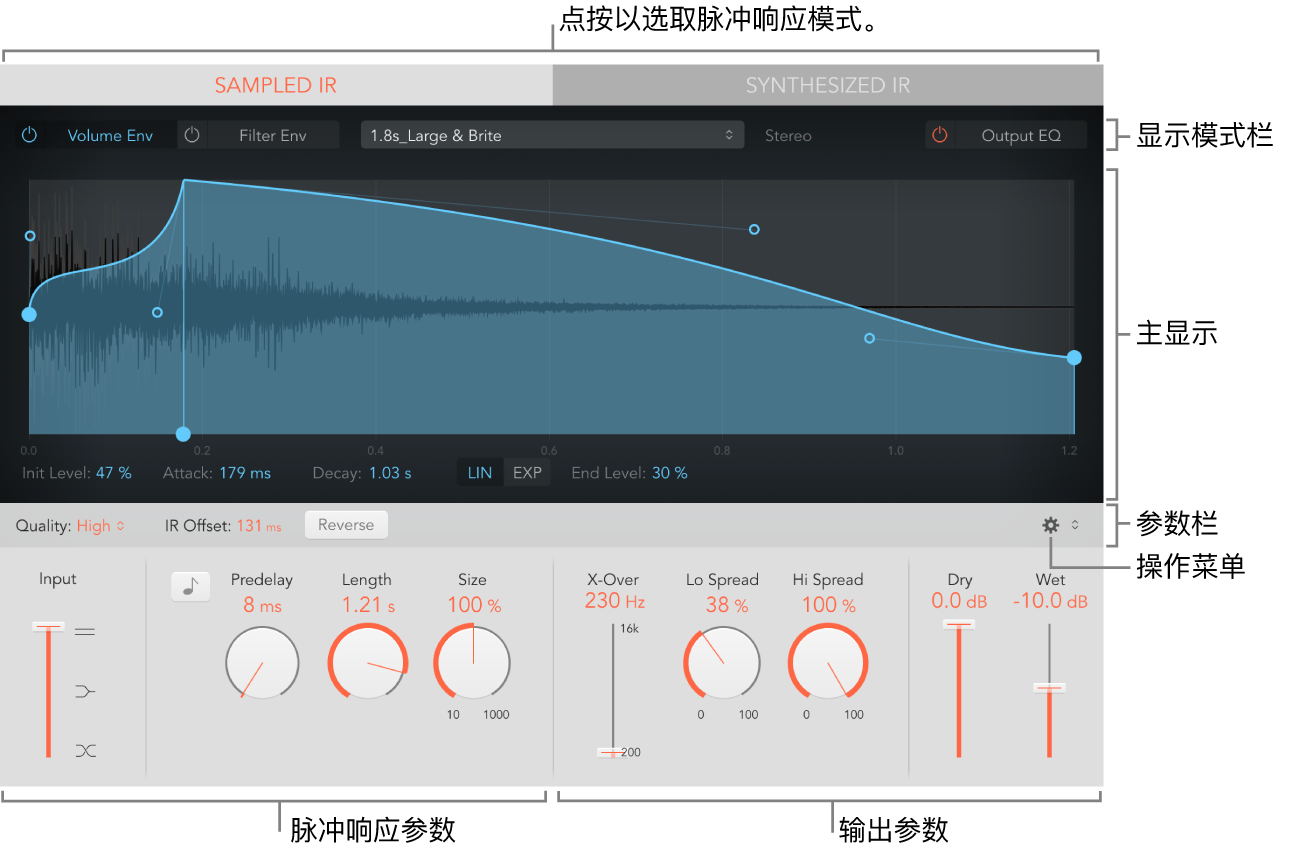Viewport: 1290px width, 851px height.
Task: Click the Volume Env power icon
Action: tap(29, 134)
